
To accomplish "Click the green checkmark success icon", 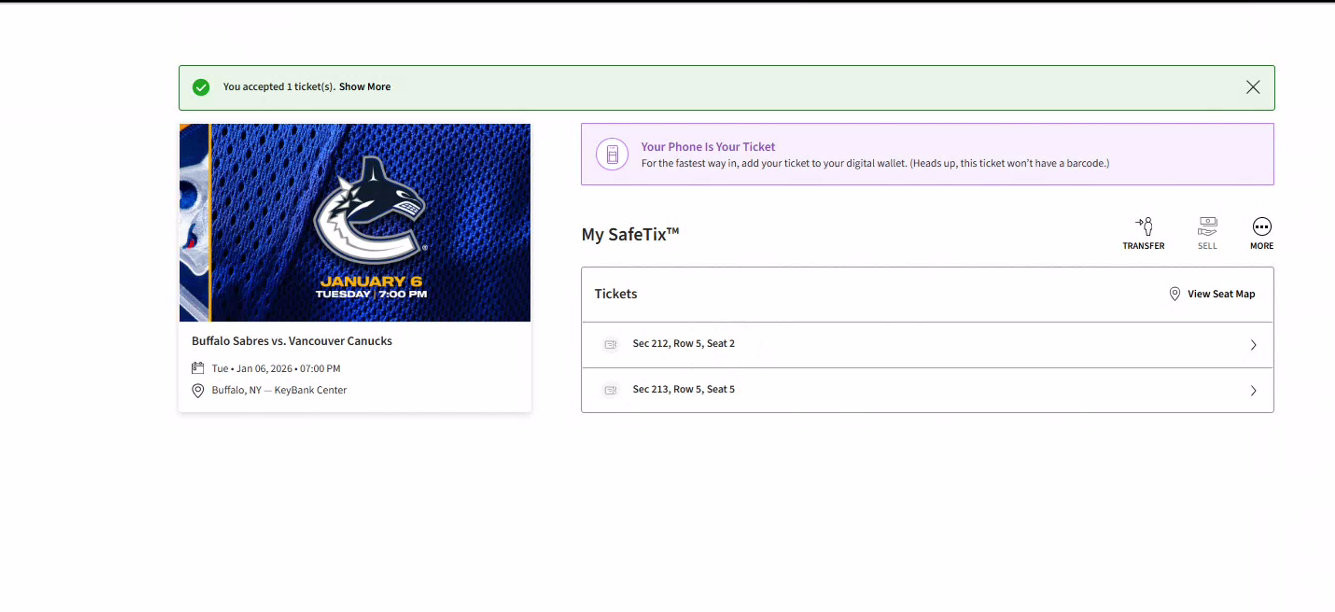I will tap(201, 87).
